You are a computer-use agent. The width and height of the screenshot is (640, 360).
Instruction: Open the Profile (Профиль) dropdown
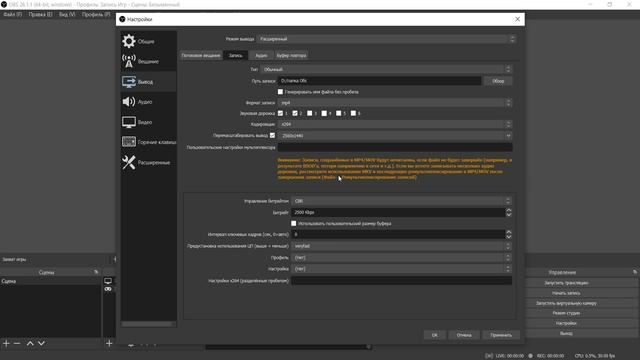point(401,258)
